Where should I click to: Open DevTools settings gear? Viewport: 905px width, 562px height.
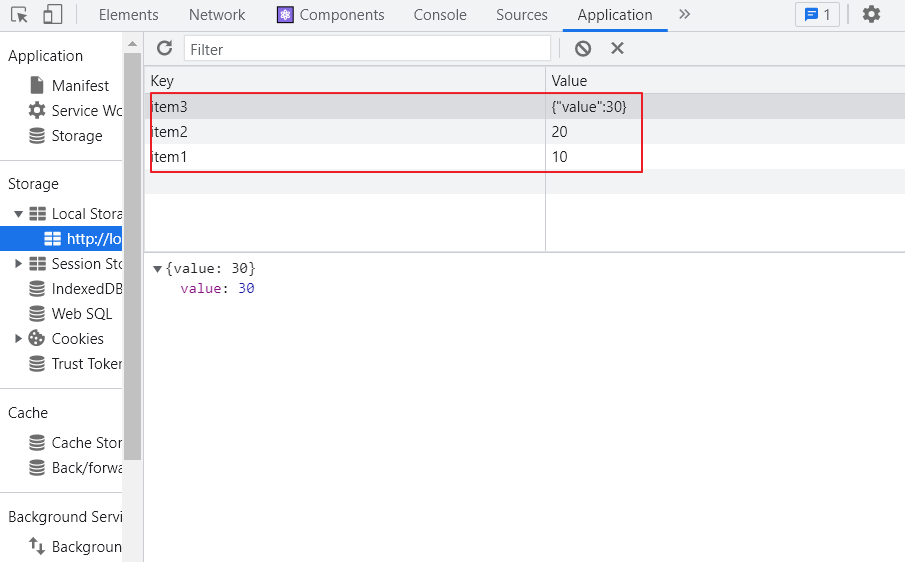871,14
